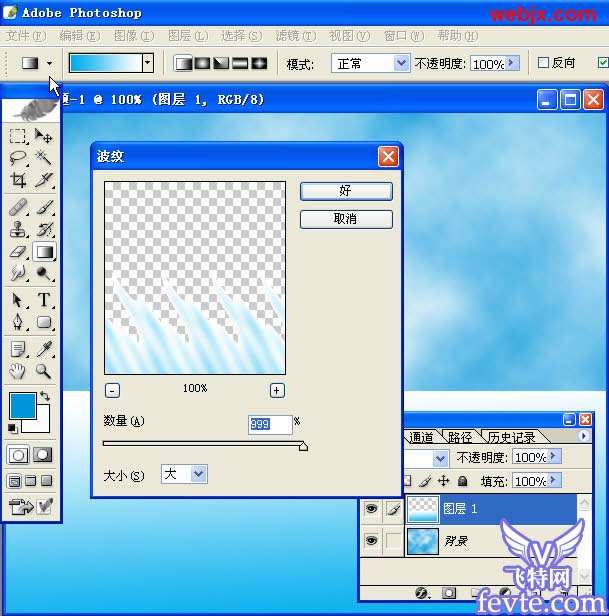
Task: Open the 大小 size dropdown in dialog
Action: (x=199, y=474)
